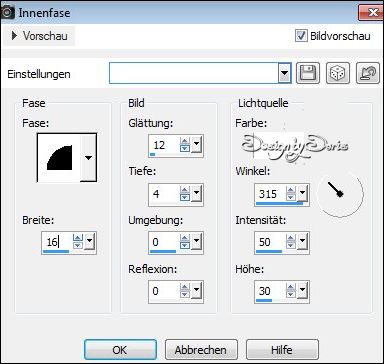
Task: Open the Fase bevel shape dropdown
Action: pyautogui.click(x=88, y=157)
